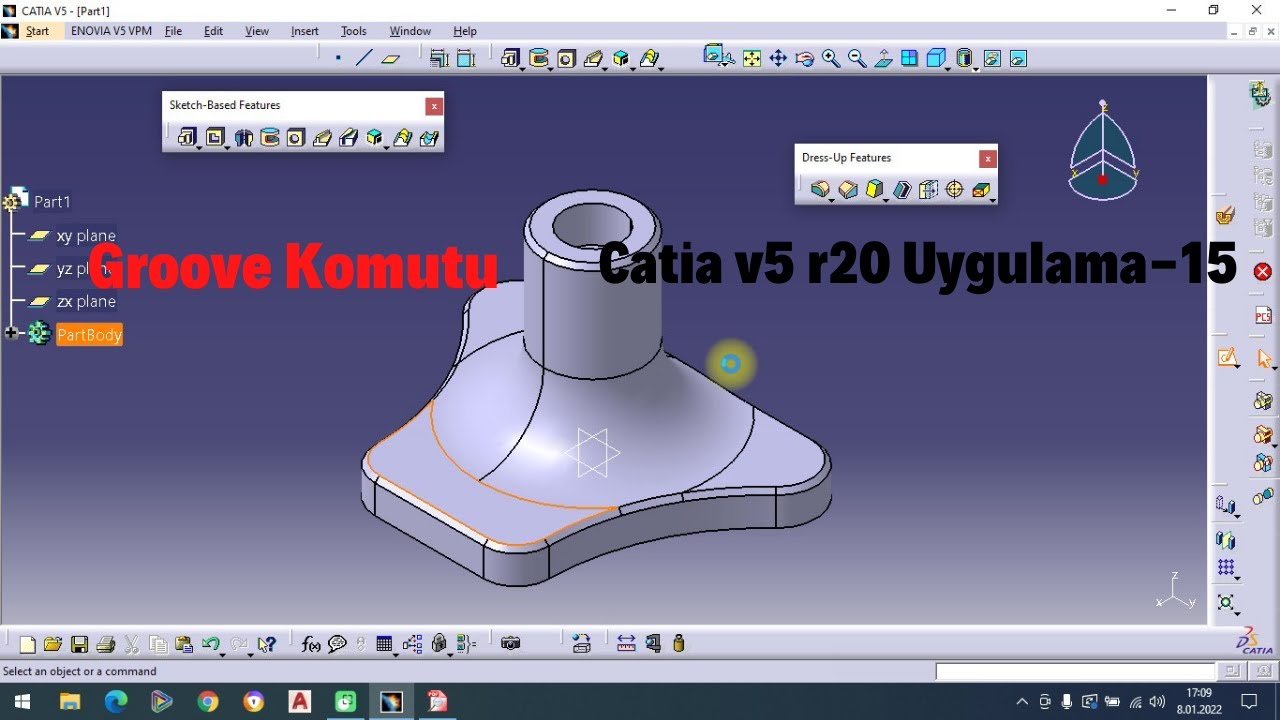
Task: Open the Tools menu
Action: point(354,31)
